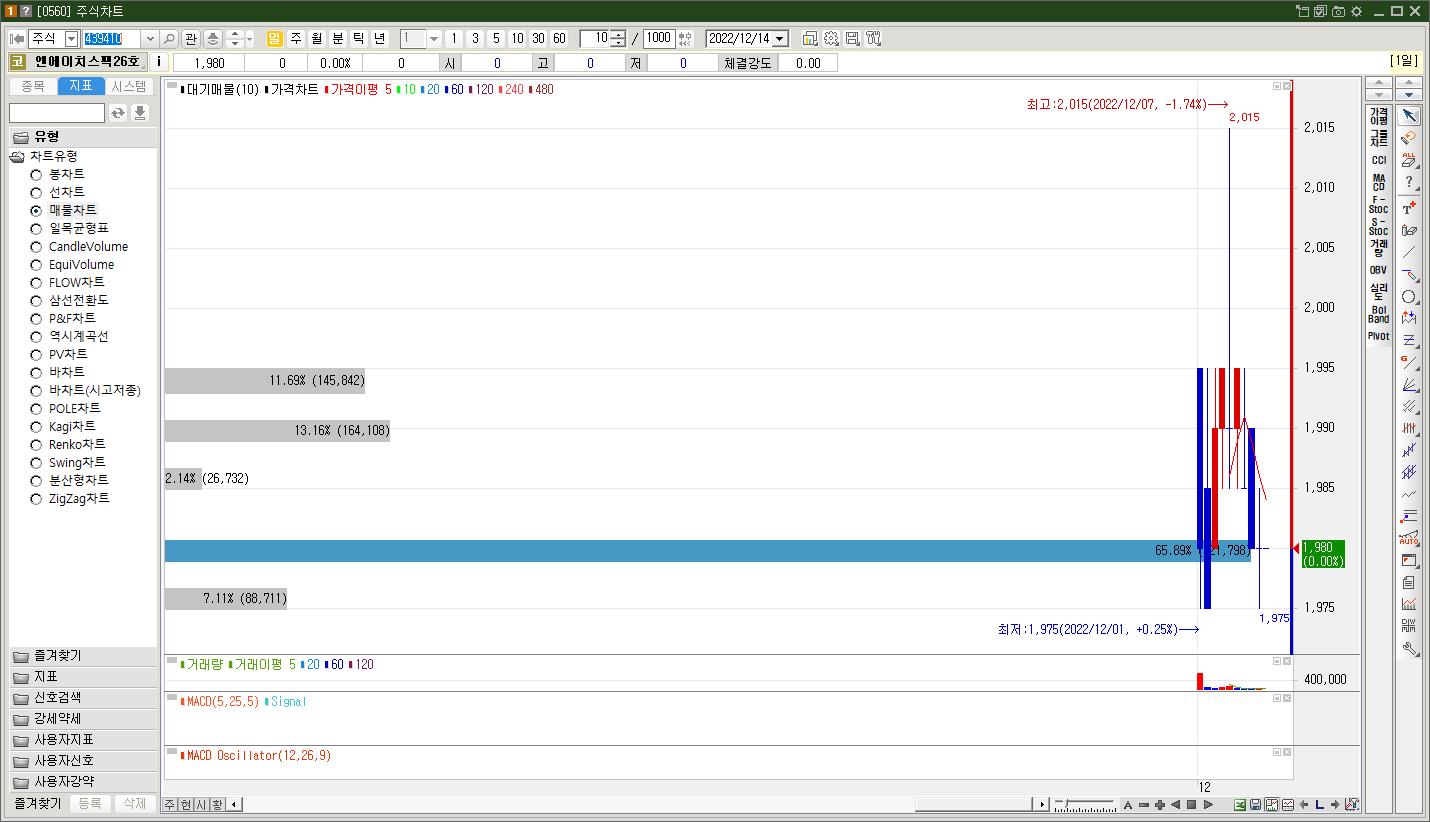Expand the 지표 section in left panel
Screen dimensions: 1430x822
click(x=83, y=677)
